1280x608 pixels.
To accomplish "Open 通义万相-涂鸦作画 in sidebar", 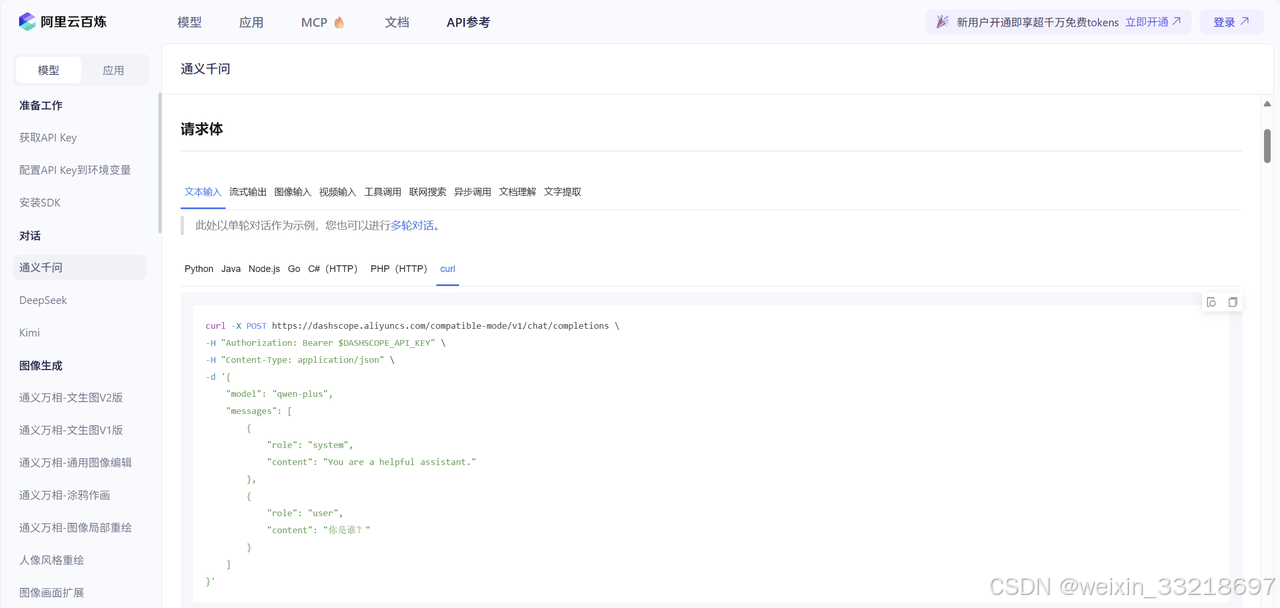I will coord(64,495).
